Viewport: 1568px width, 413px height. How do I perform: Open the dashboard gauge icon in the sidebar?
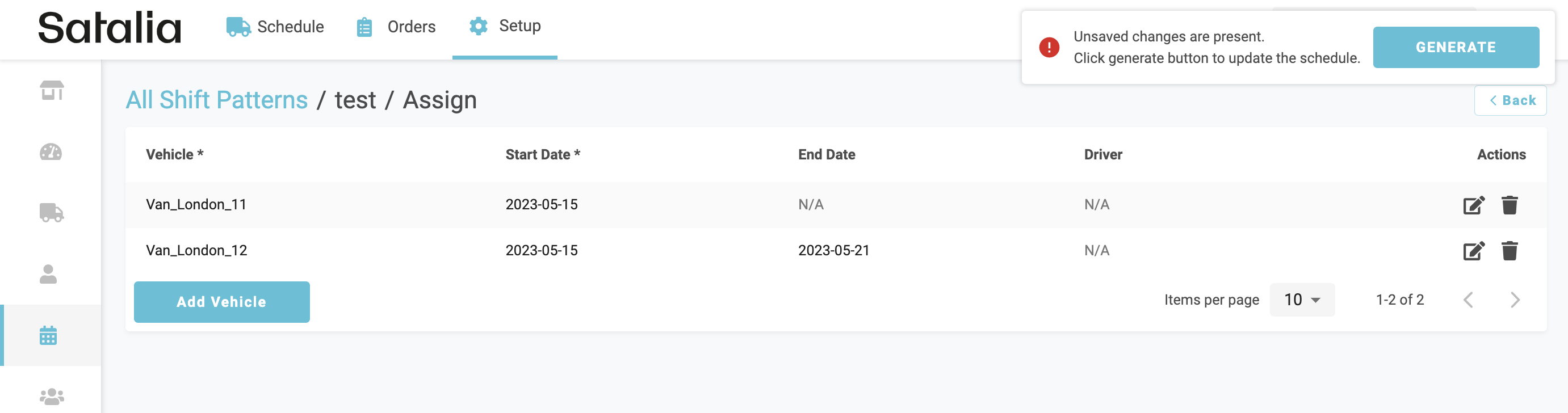click(51, 152)
